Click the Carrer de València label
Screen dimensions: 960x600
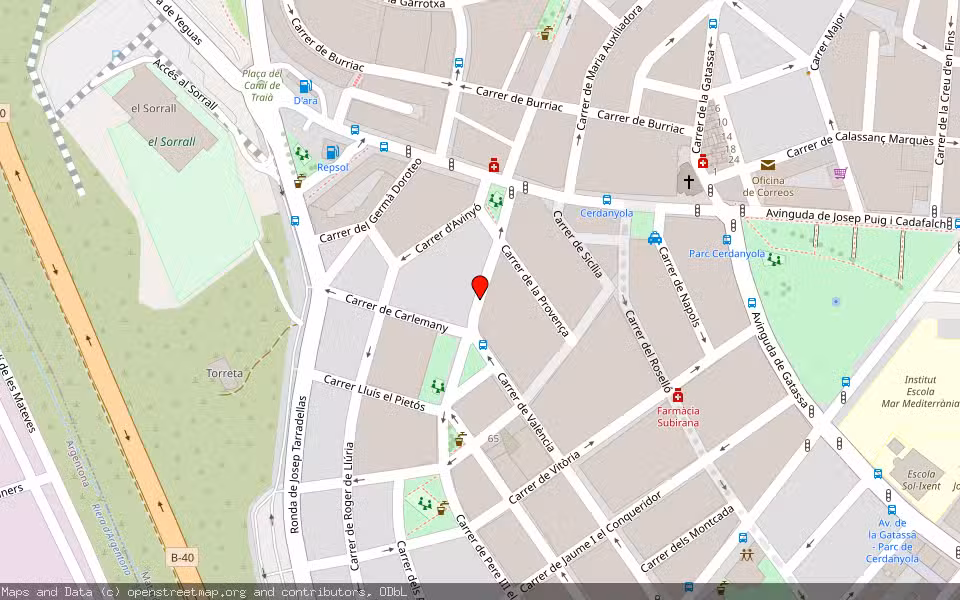click(526, 412)
